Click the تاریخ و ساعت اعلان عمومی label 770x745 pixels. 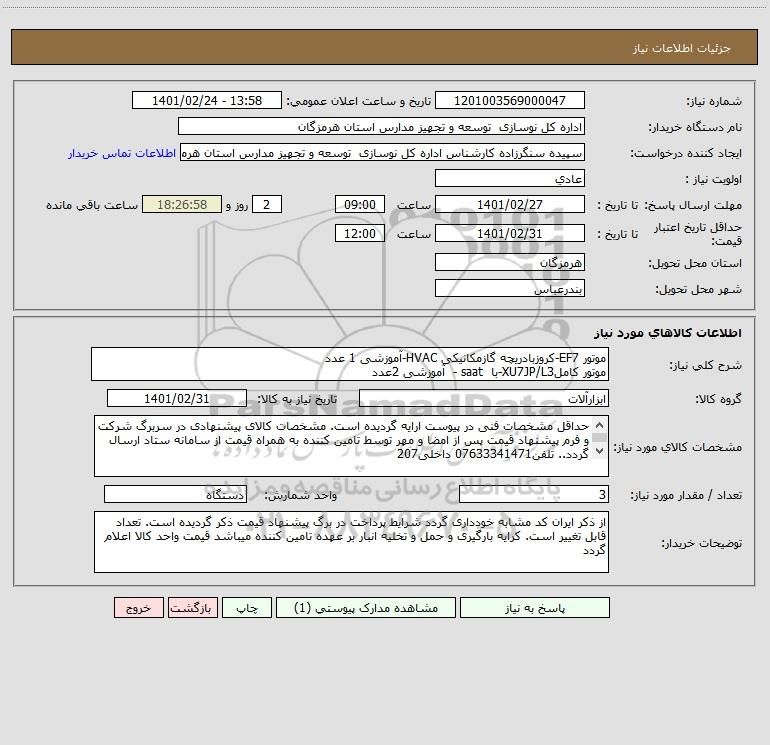click(x=359, y=101)
